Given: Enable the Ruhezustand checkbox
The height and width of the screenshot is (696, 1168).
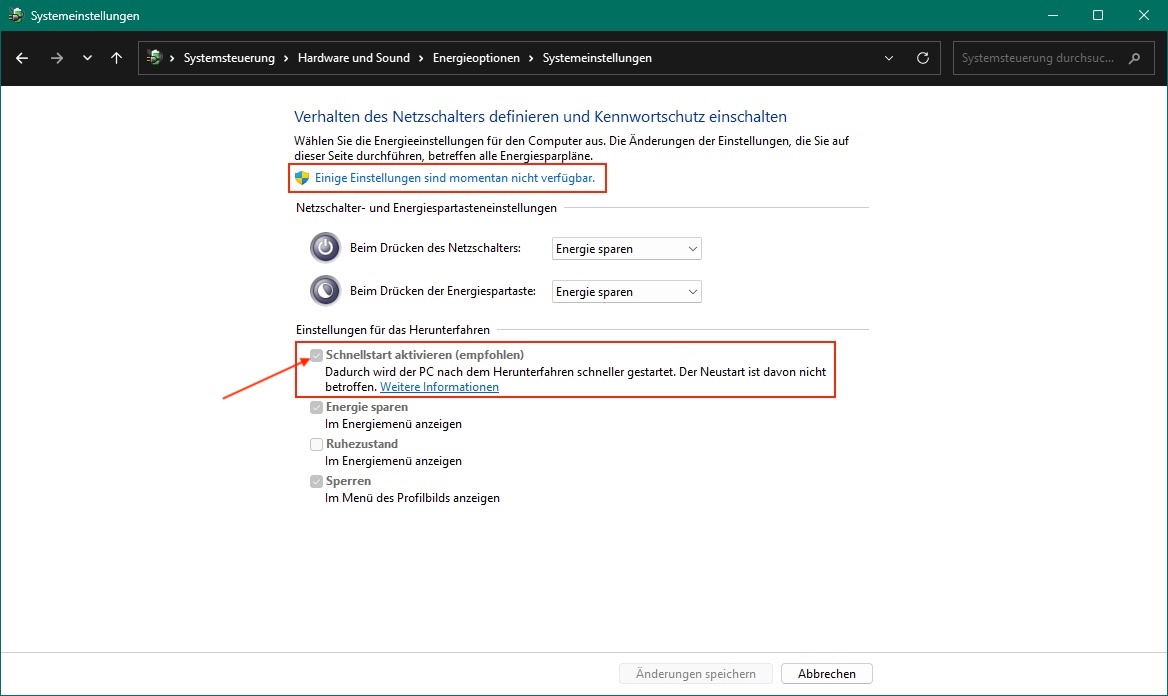Looking at the screenshot, I should [x=316, y=444].
